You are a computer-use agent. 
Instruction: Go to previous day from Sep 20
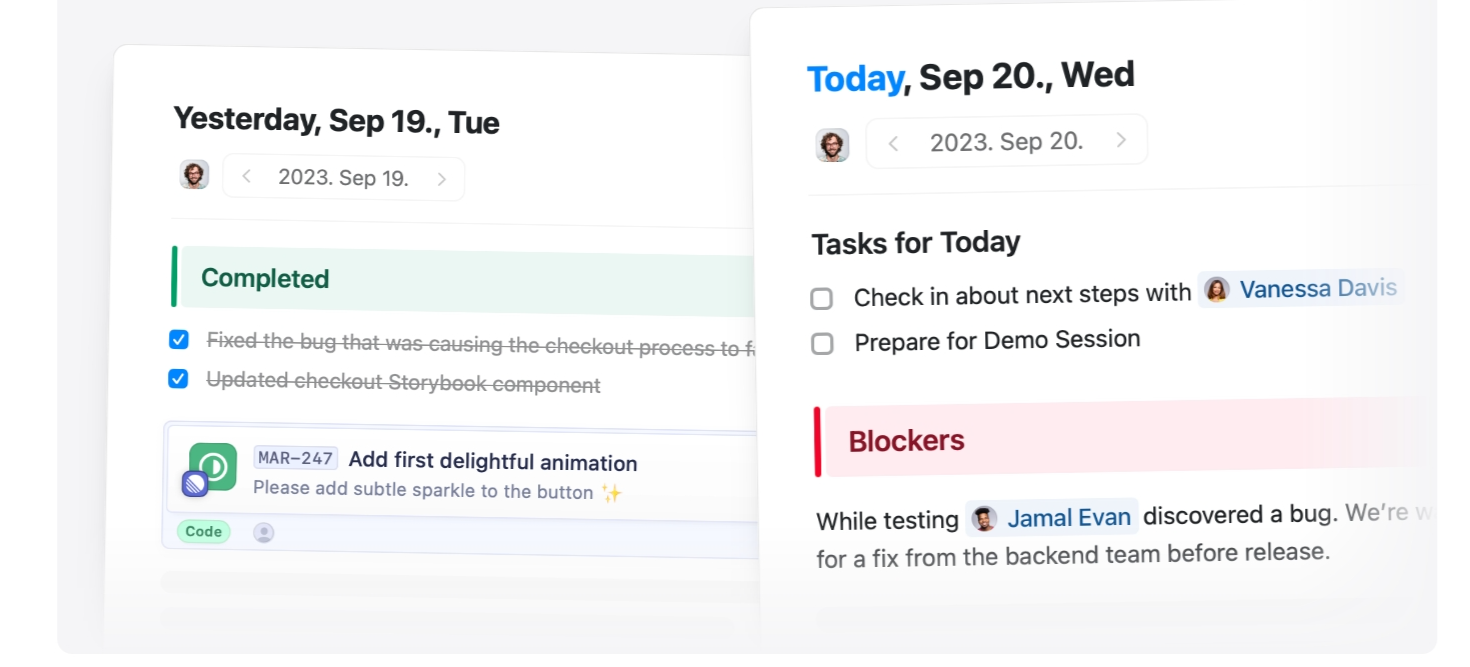pyautogui.click(x=893, y=144)
